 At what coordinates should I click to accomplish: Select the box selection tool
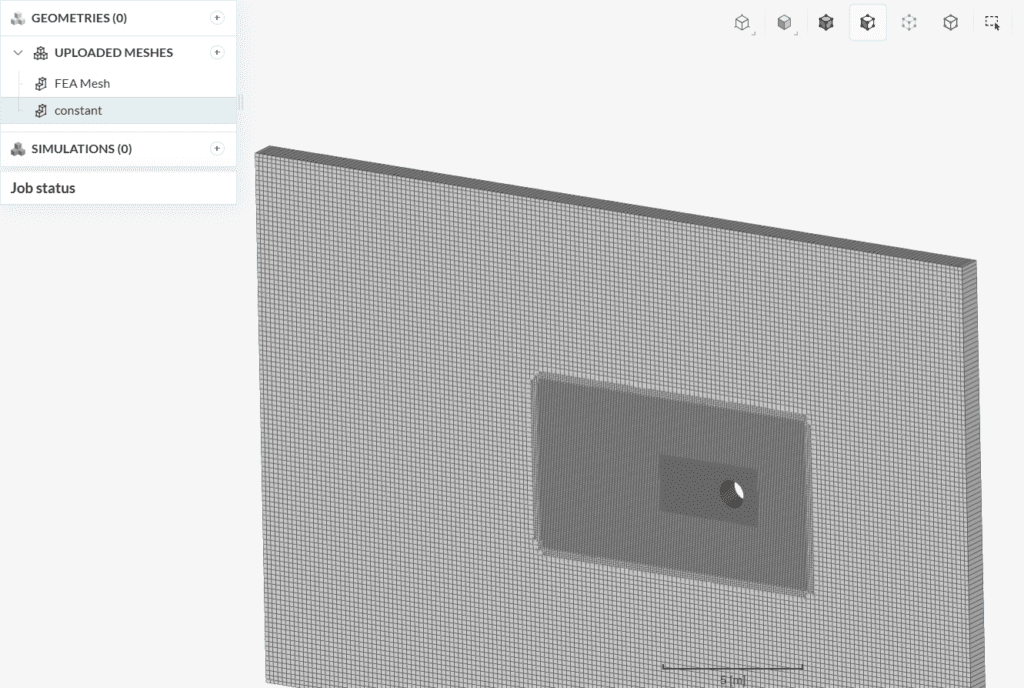click(991, 21)
